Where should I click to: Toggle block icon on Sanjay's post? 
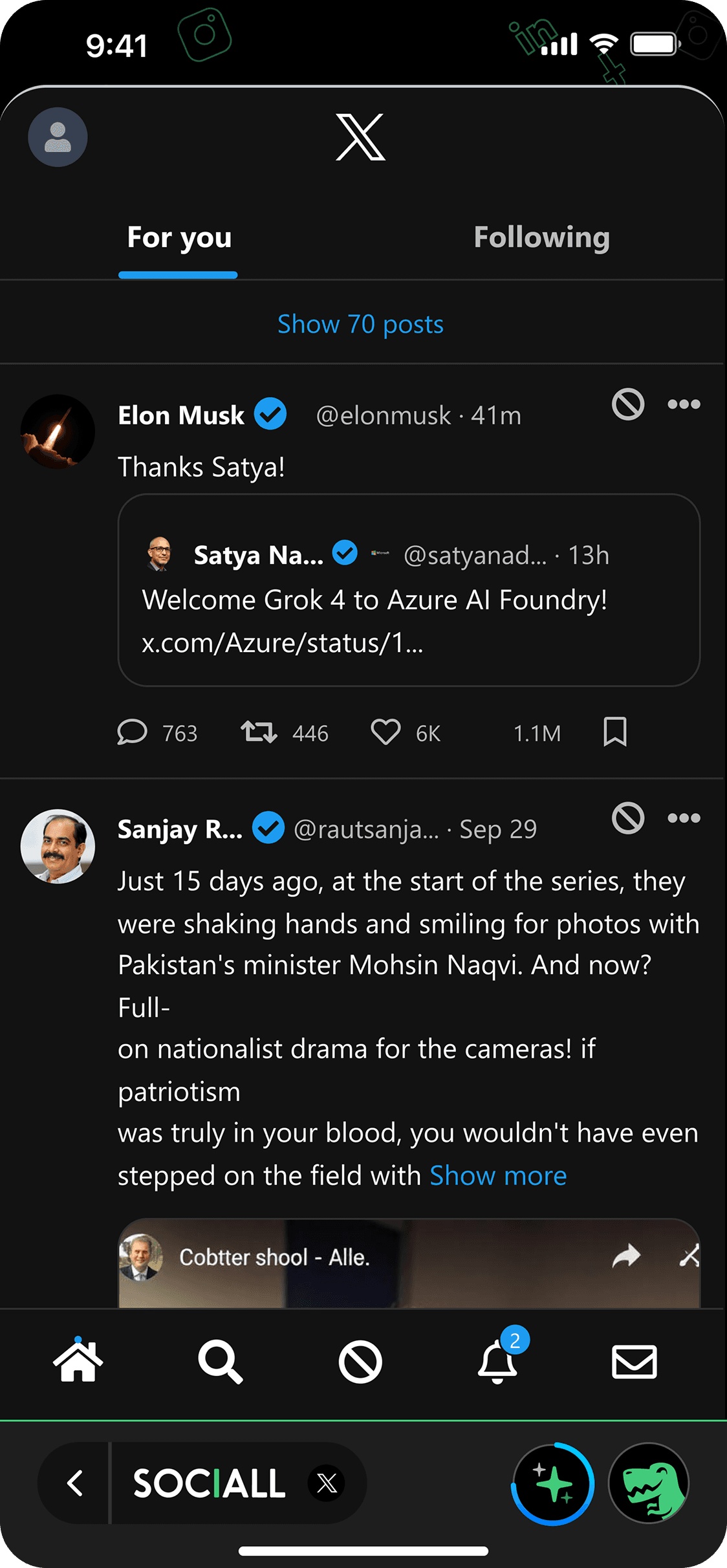pyautogui.click(x=628, y=818)
